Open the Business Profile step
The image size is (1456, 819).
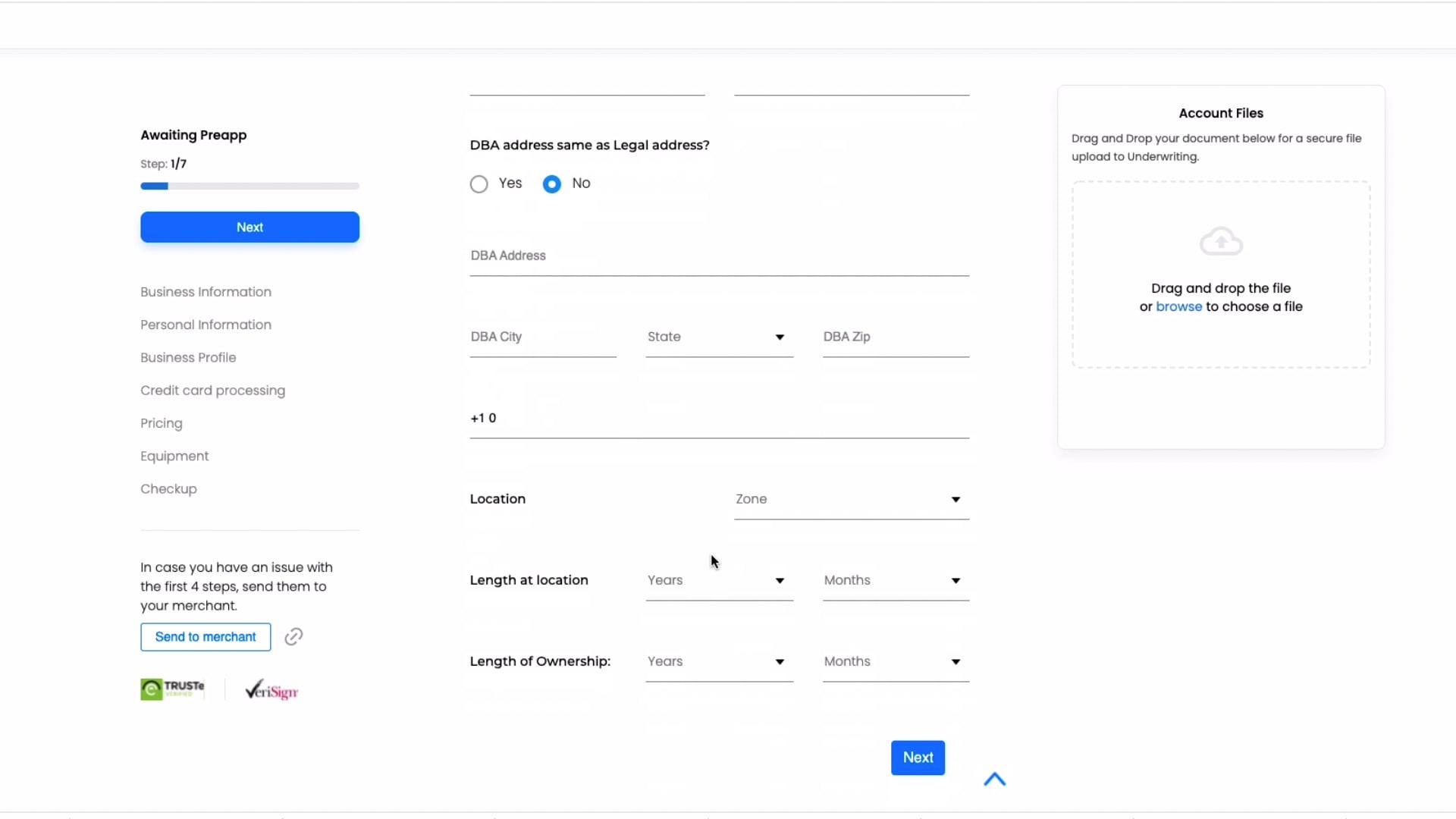click(188, 357)
